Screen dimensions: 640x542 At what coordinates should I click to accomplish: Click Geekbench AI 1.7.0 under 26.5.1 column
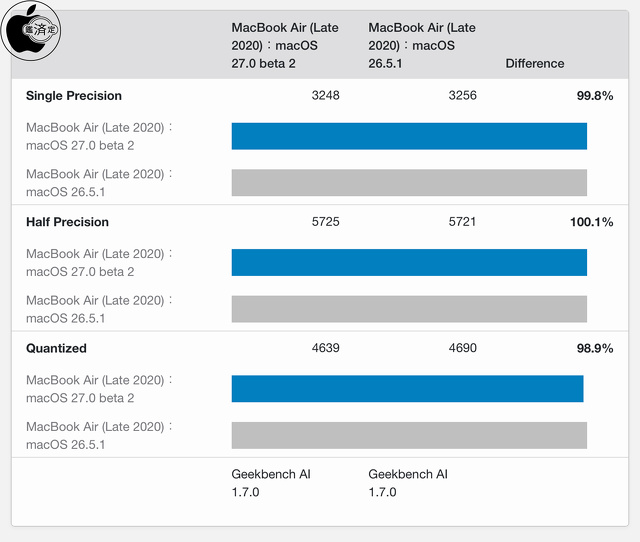pos(408,483)
